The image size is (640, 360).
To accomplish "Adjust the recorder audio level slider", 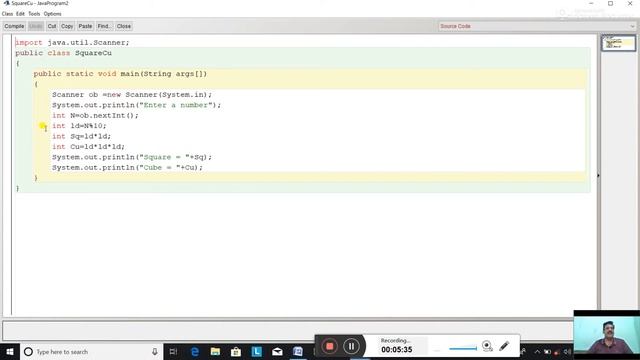I will pyautogui.click(x=463, y=349).
